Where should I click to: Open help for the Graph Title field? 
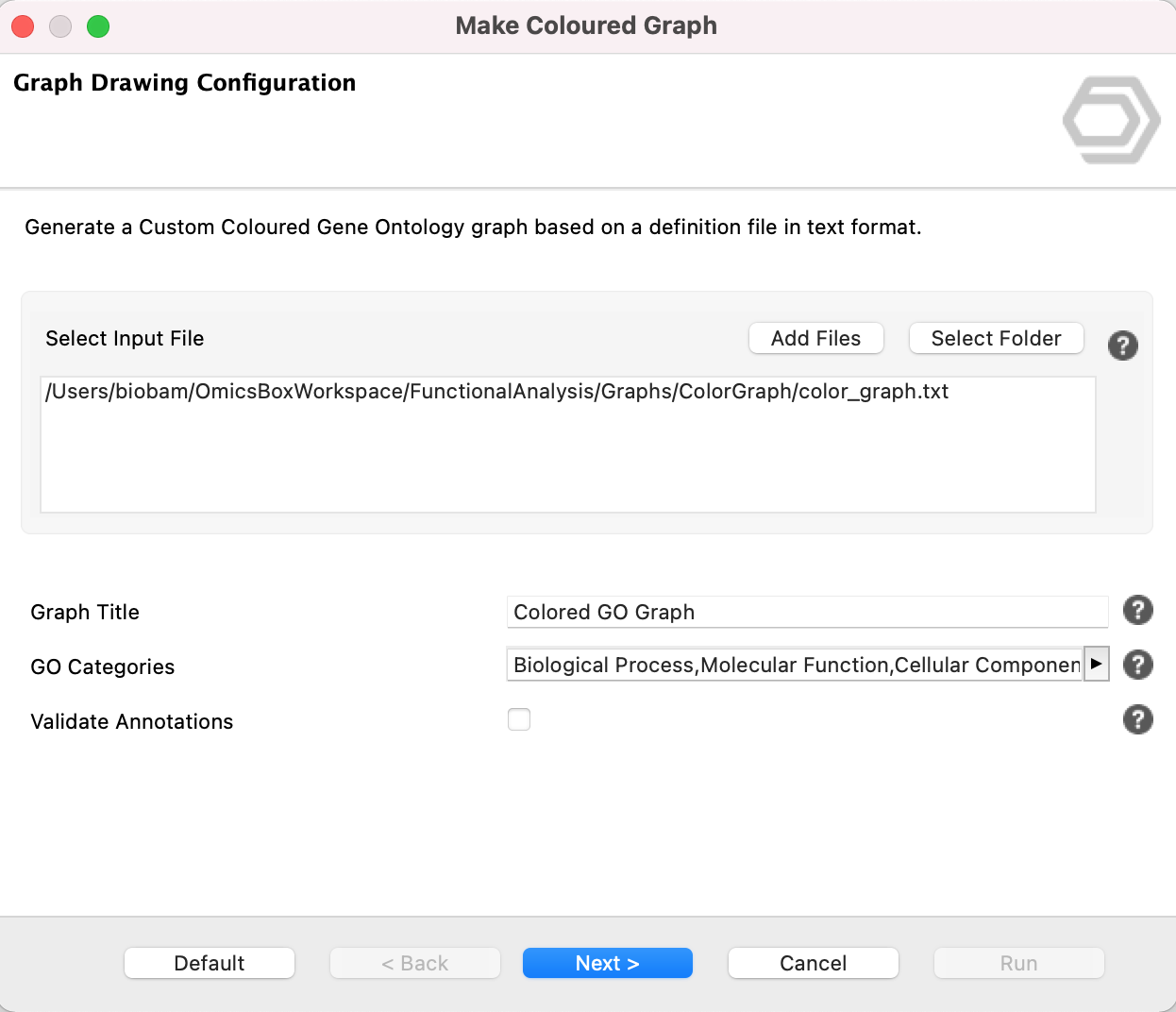coord(1137,611)
